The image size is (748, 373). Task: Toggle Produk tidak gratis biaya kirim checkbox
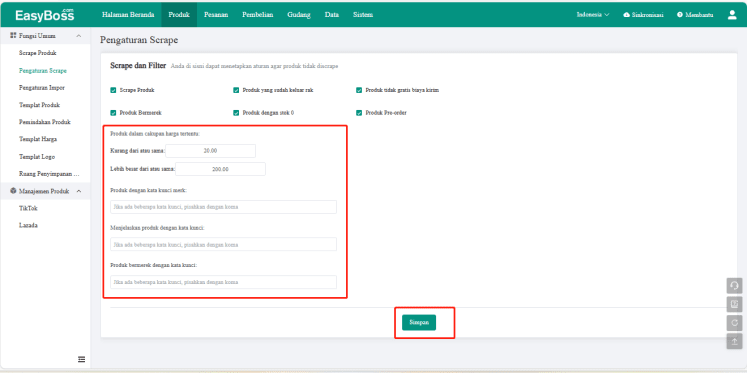pyautogui.click(x=359, y=90)
